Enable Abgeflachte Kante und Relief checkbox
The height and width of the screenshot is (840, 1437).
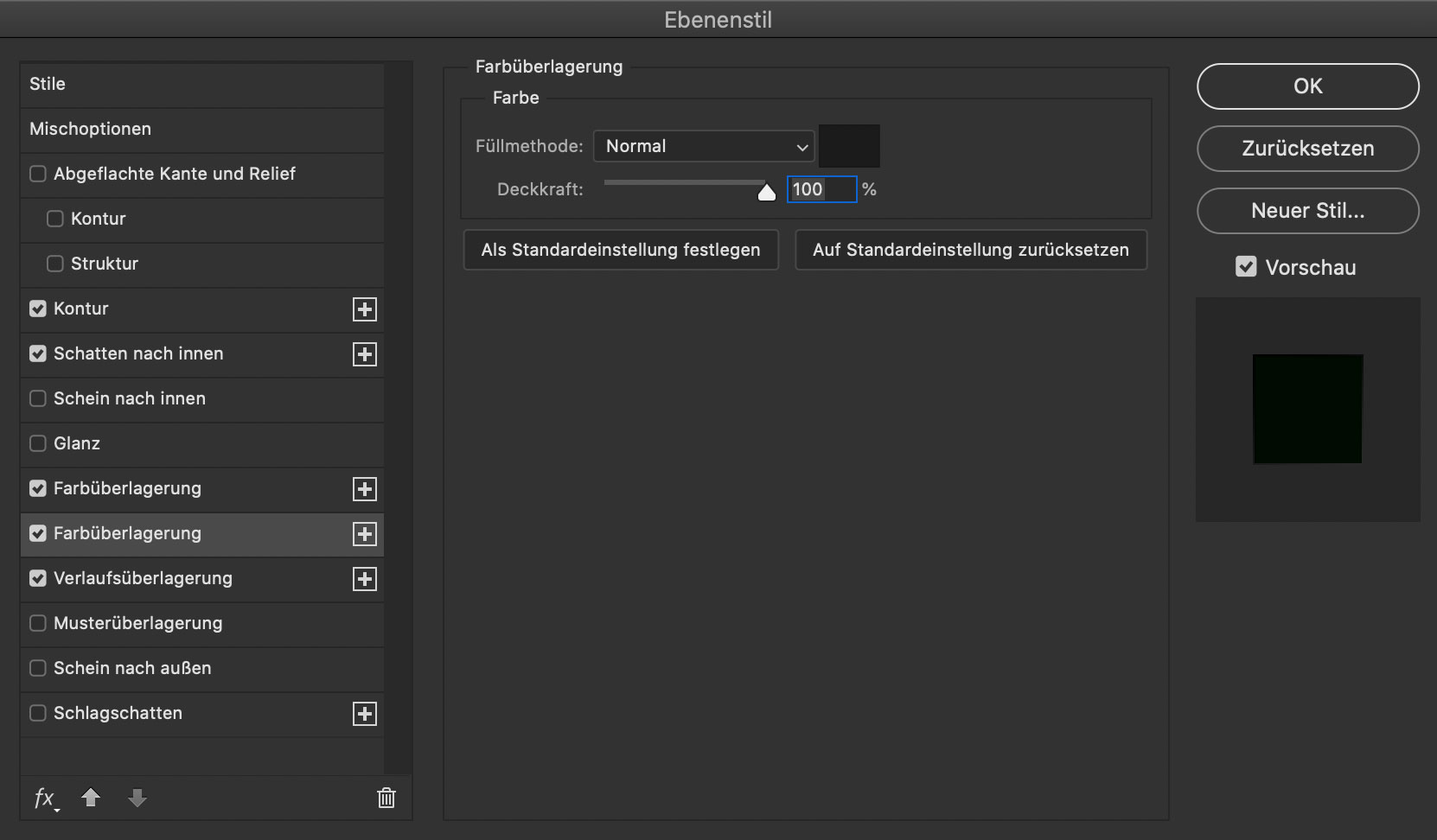(38, 174)
